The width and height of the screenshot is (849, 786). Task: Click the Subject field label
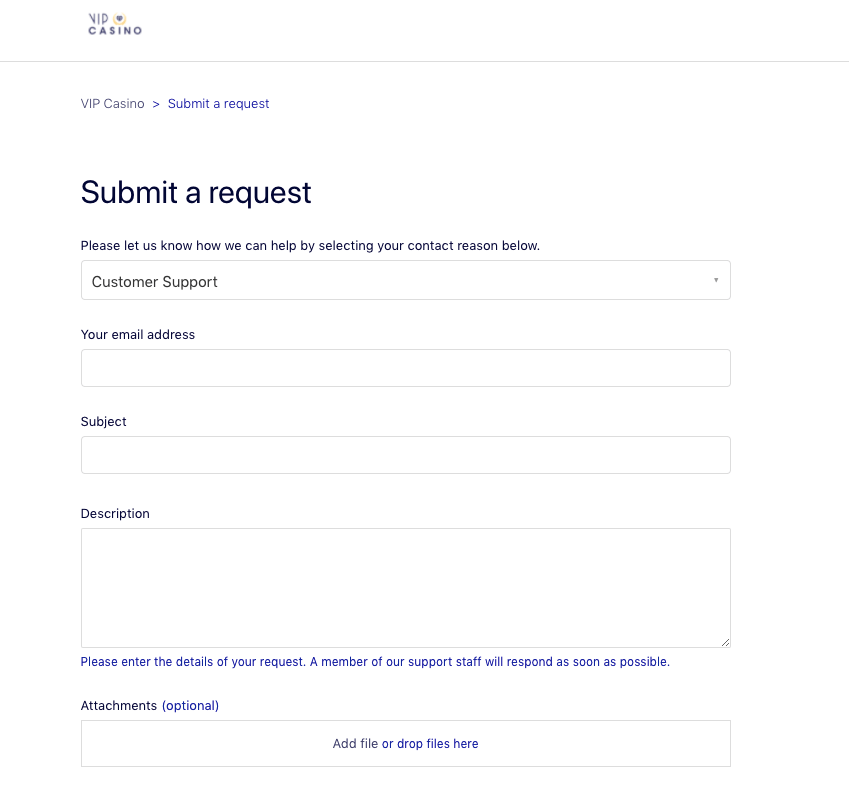point(103,422)
